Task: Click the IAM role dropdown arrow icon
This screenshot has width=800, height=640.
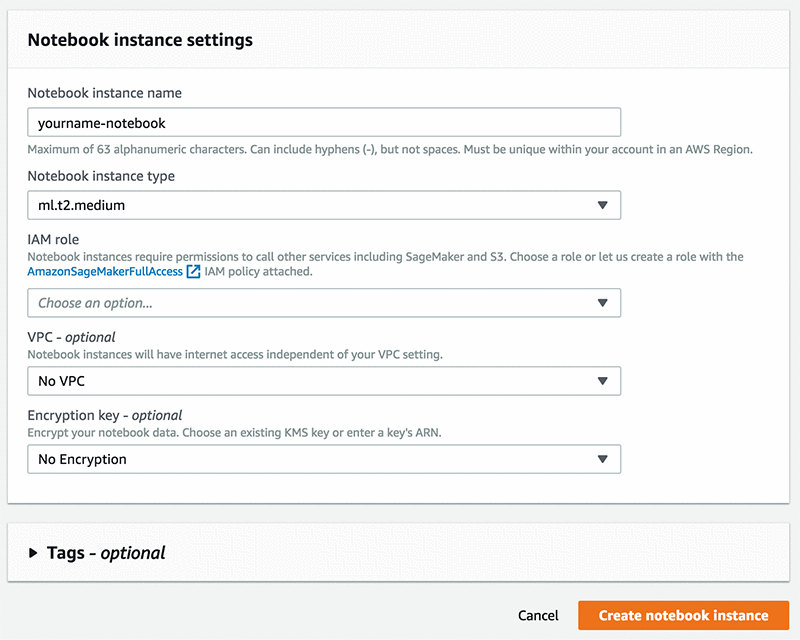Action: click(x=602, y=302)
